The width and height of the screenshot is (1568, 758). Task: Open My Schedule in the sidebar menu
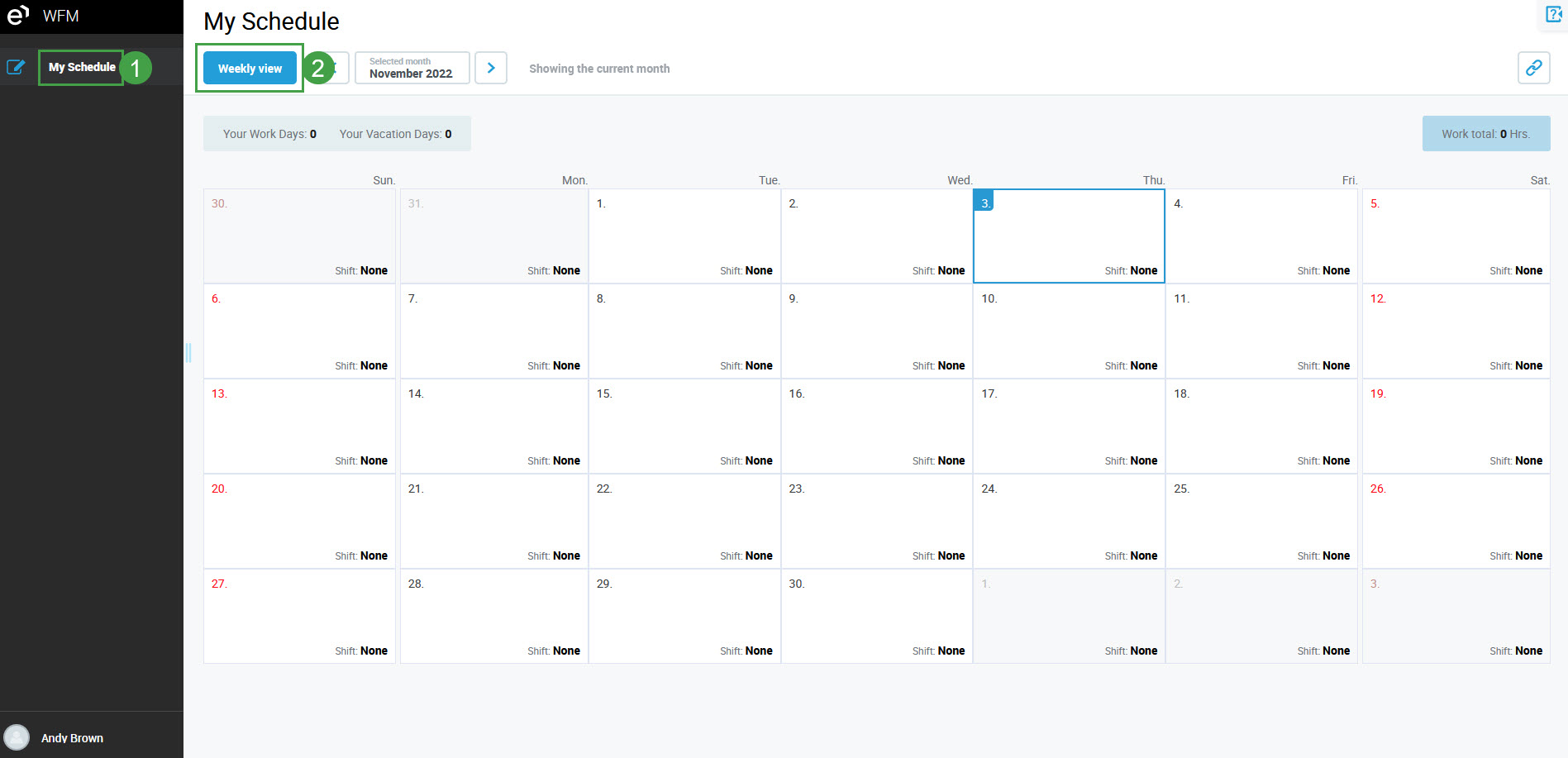tap(82, 67)
